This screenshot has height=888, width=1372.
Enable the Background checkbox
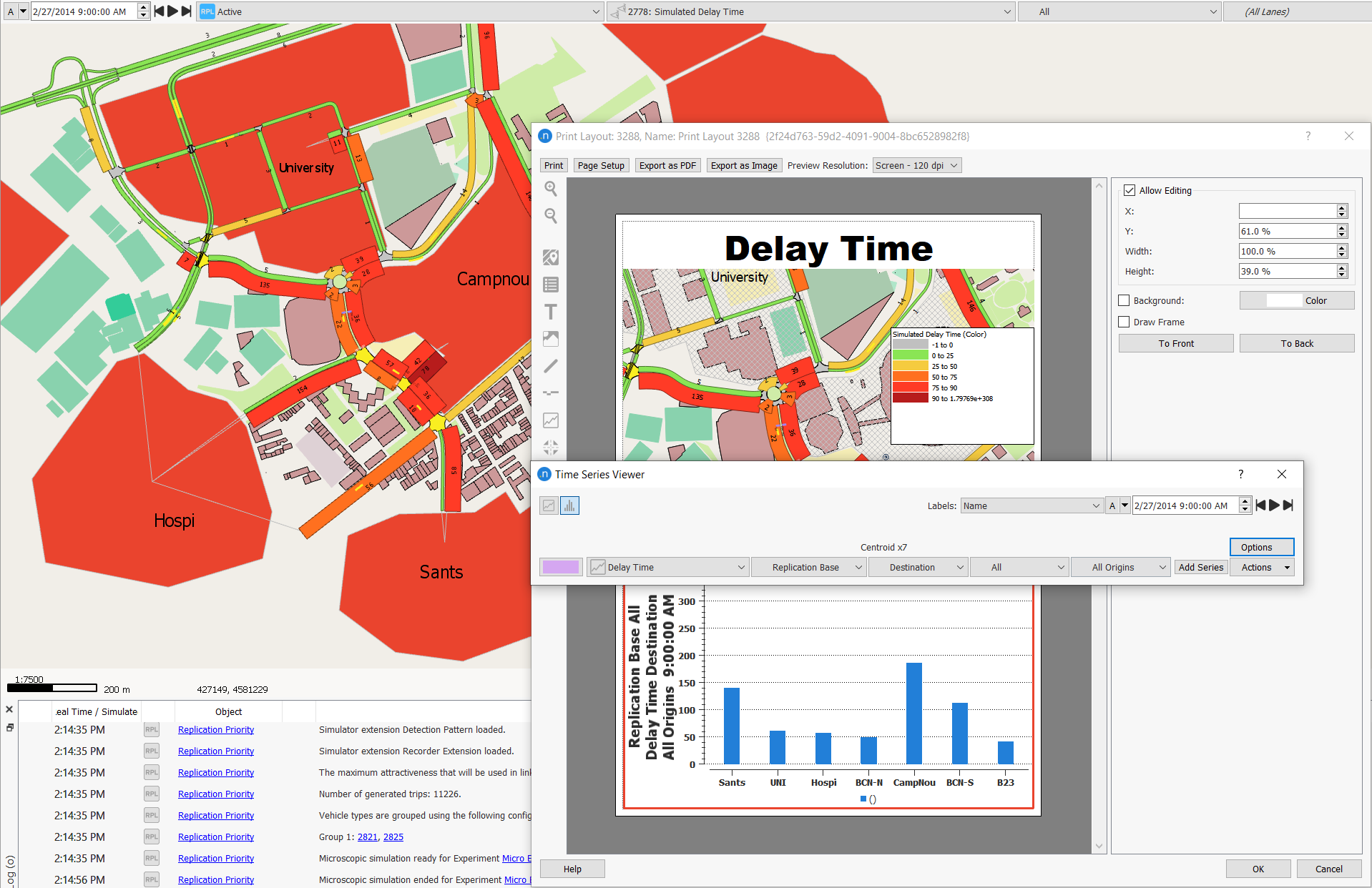[1124, 301]
